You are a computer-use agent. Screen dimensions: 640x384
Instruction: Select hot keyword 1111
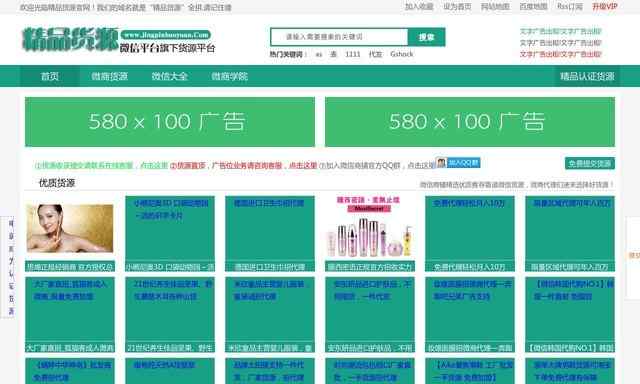[x=352, y=54]
